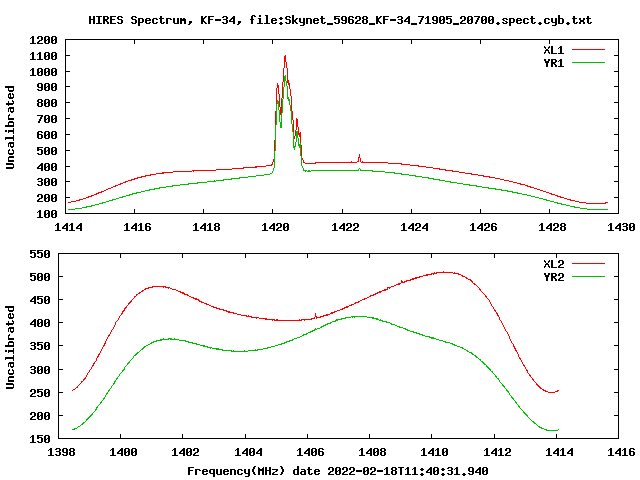This screenshot has height=480, width=640.
Task: Click the Uncalibrated label of the bottom plot
Action: click(10, 347)
